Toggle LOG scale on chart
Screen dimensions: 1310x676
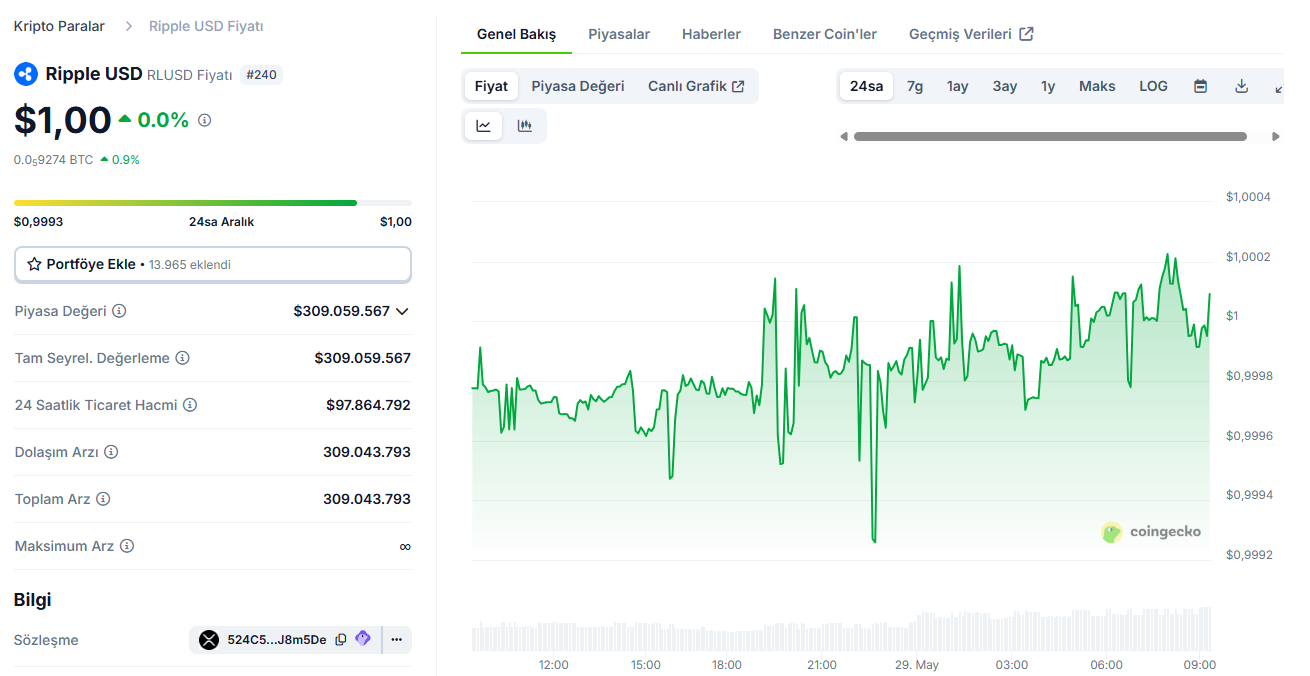[x=1153, y=86]
